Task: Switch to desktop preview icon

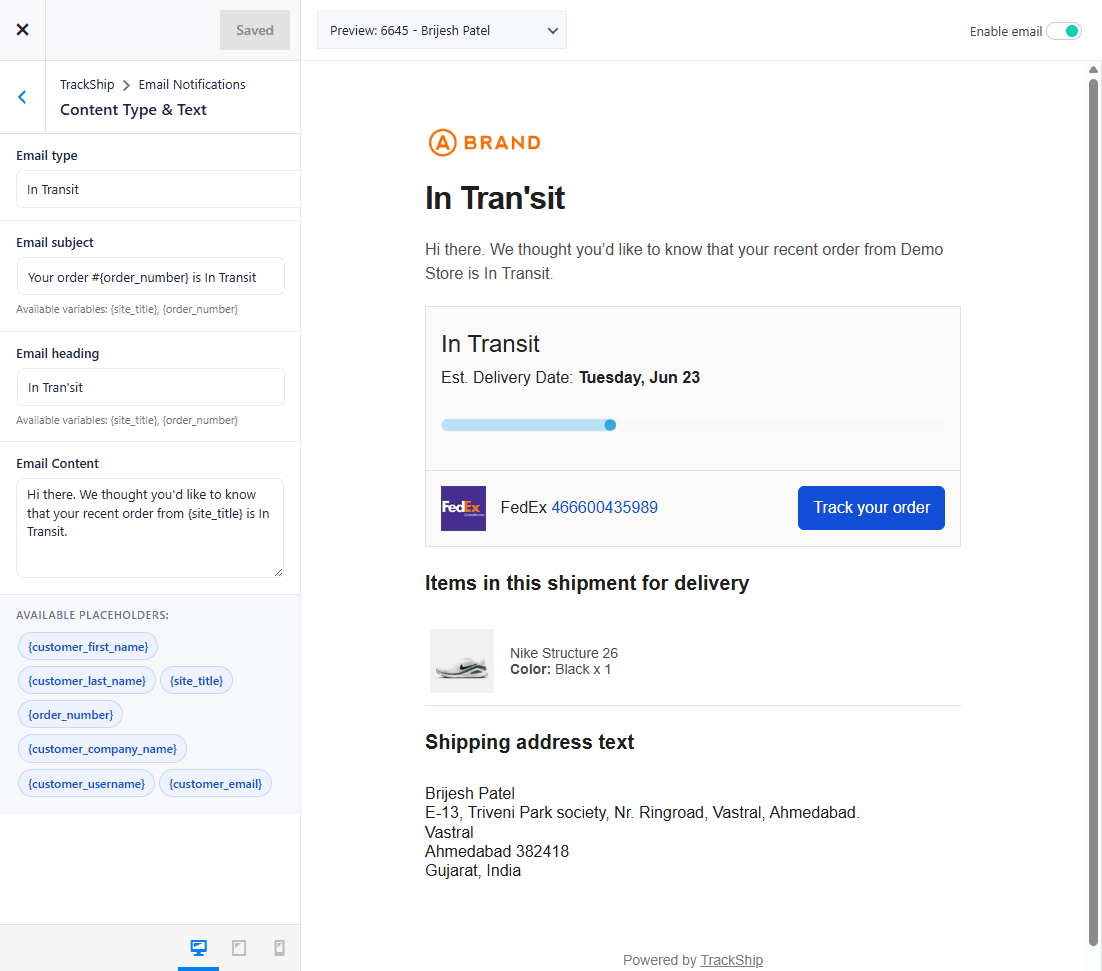Action: tap(198, 948)
